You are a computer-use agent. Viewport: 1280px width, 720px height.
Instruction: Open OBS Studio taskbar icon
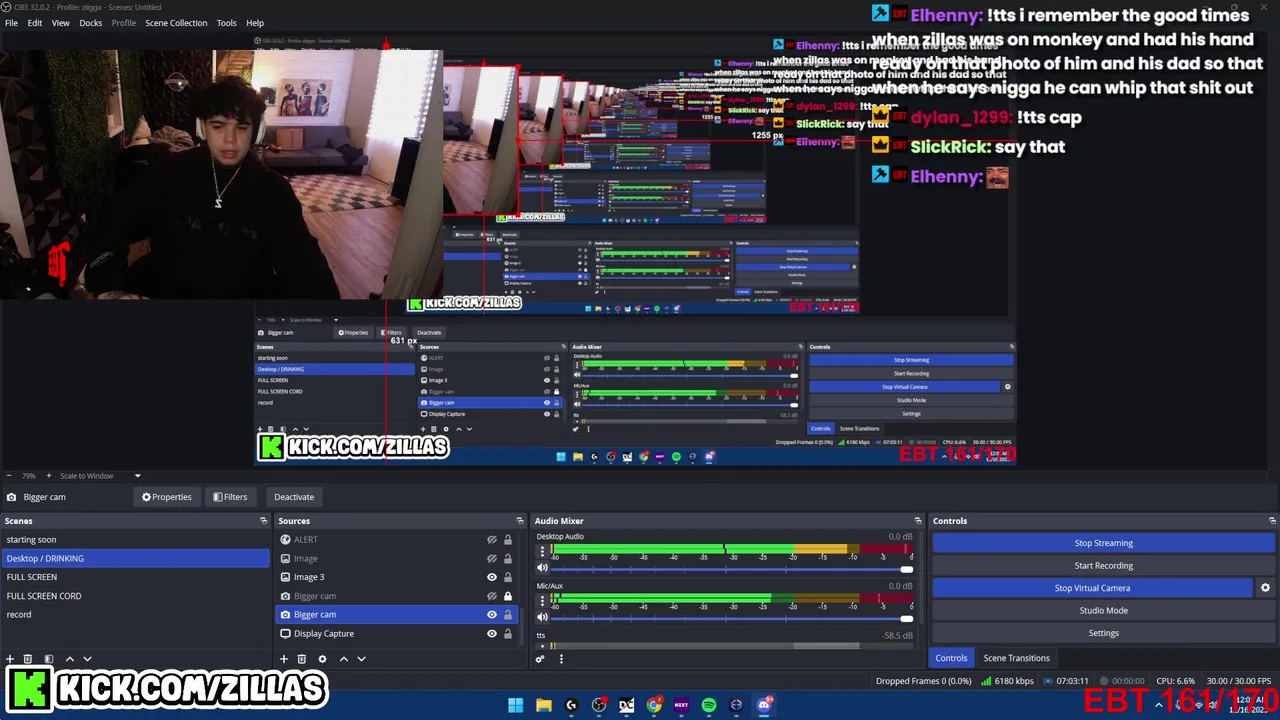click(599, 705)
